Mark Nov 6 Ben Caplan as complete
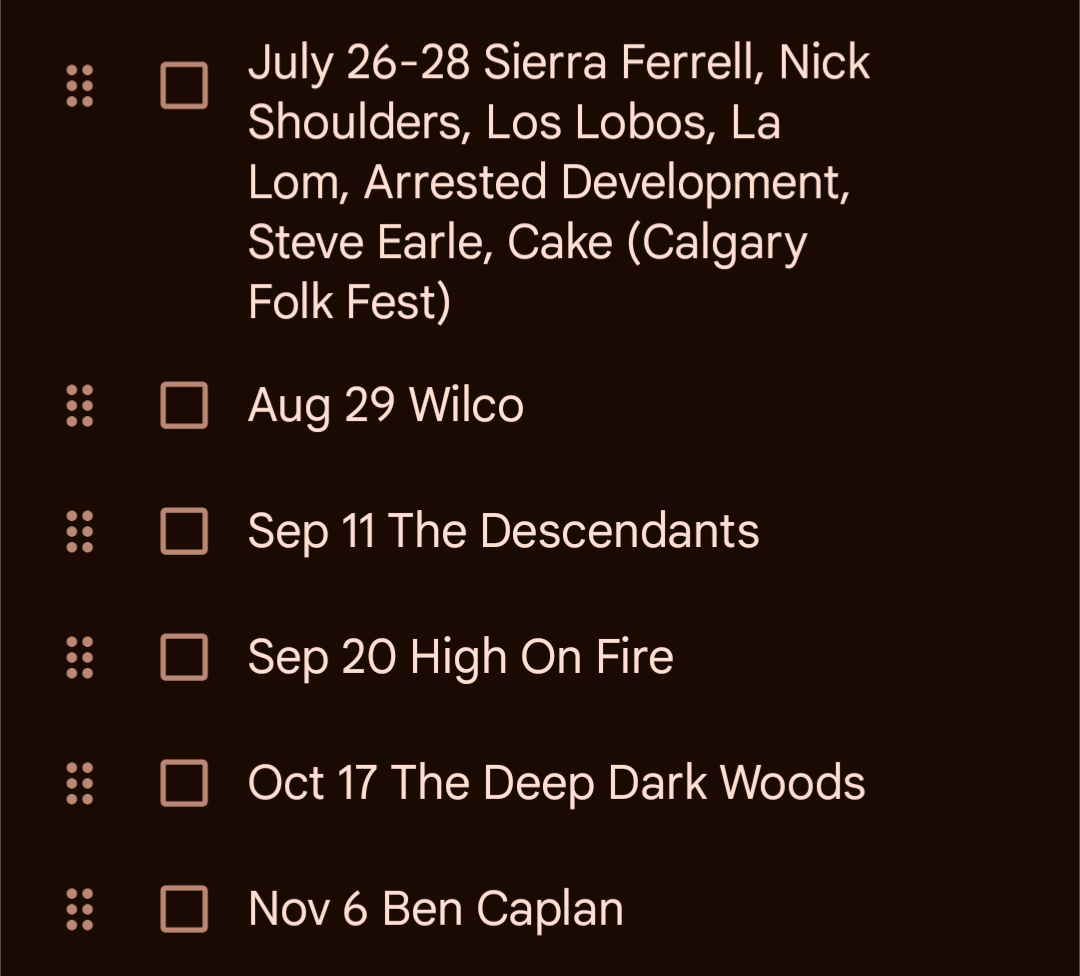This screenshot has width=1080, height=976. click(x=184, y=909)
